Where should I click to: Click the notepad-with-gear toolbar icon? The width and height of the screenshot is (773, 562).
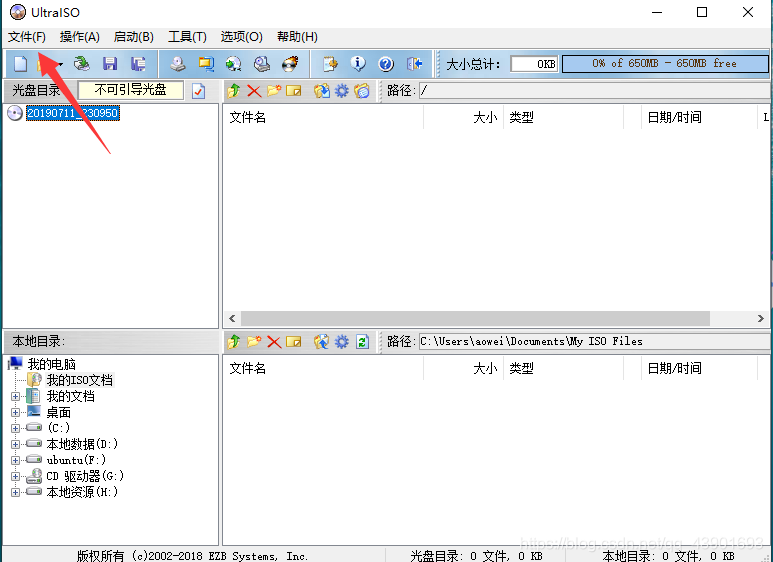(x=330, y=64)
